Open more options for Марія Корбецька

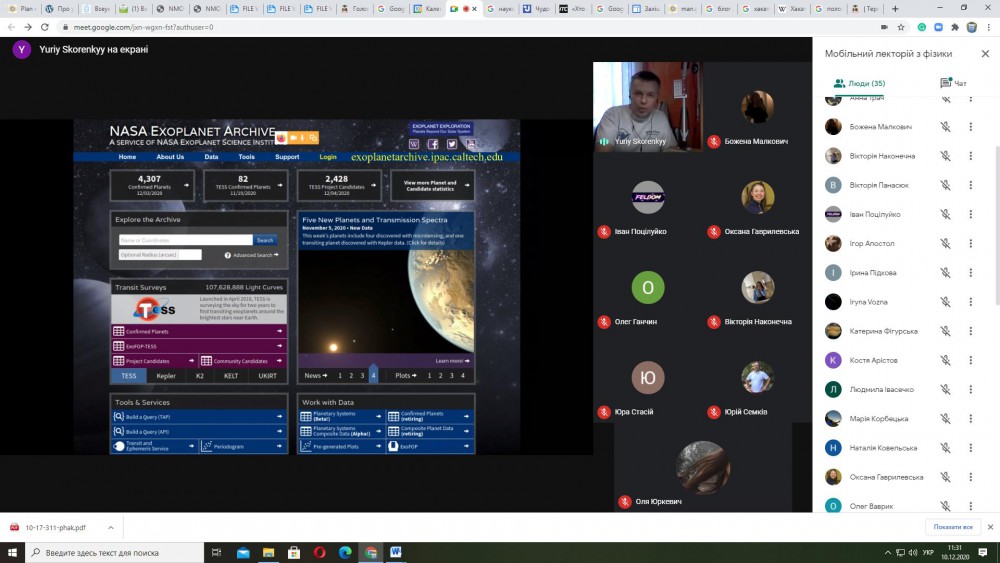(971, 419)
